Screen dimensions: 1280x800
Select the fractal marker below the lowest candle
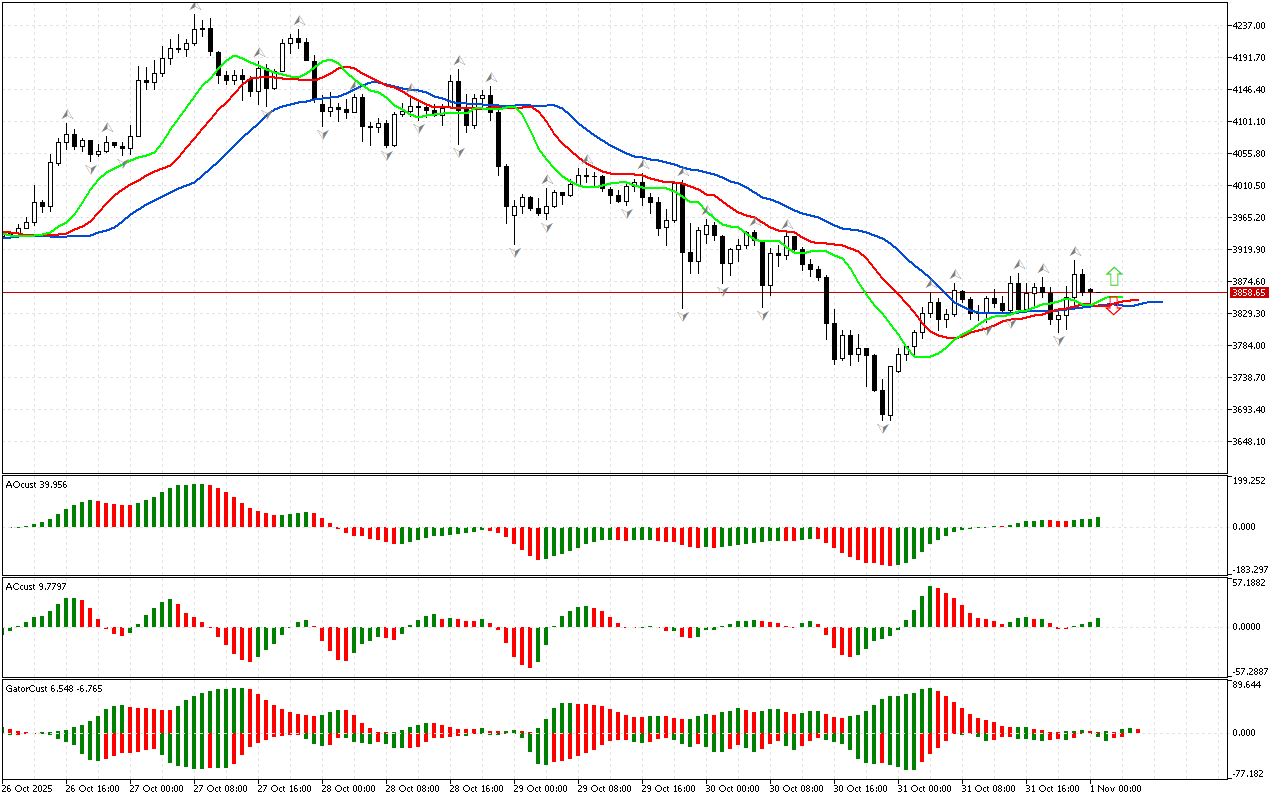point(884,428)
